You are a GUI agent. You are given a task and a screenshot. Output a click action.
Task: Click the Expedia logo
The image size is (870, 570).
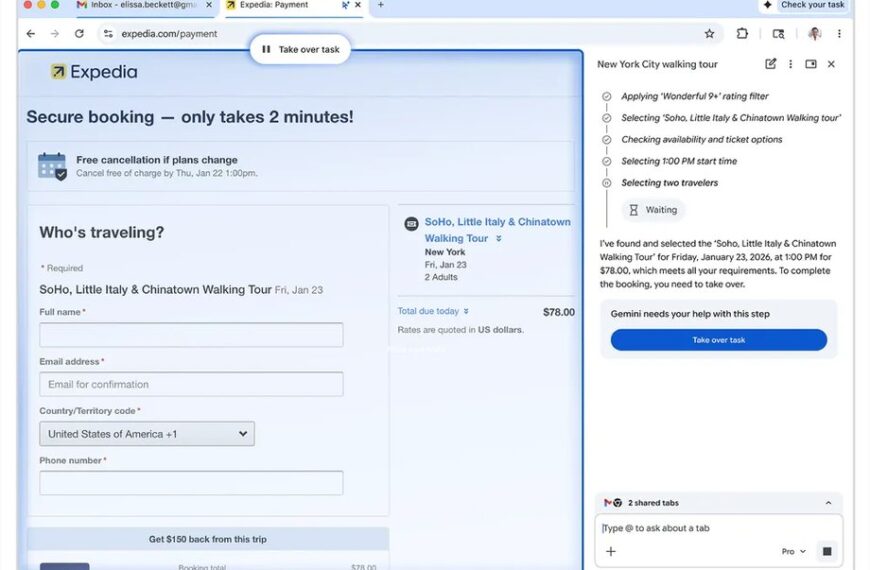click(x=94, y=72)
